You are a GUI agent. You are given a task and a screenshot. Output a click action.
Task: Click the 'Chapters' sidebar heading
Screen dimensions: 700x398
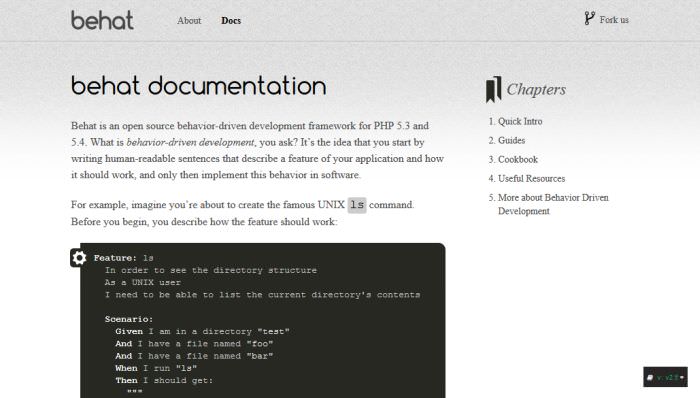[x=536, y=89]
